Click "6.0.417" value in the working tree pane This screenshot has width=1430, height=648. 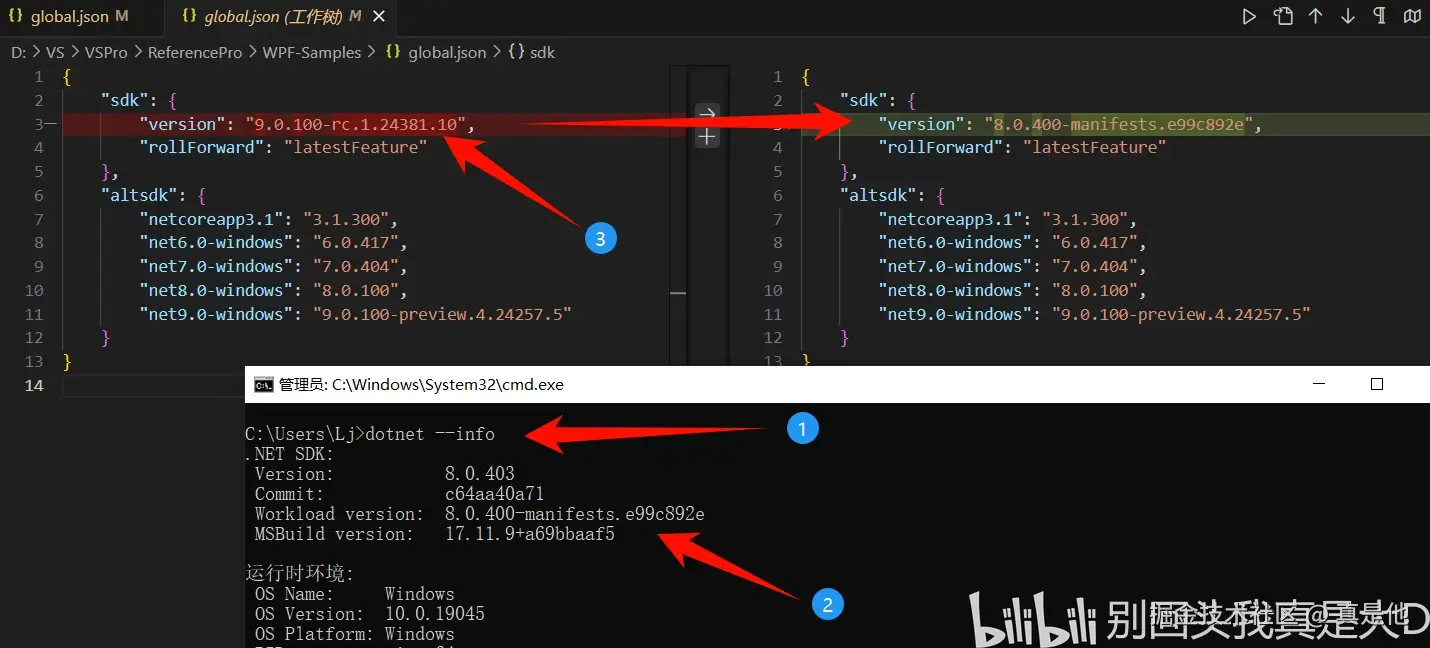pos(1093,243)
